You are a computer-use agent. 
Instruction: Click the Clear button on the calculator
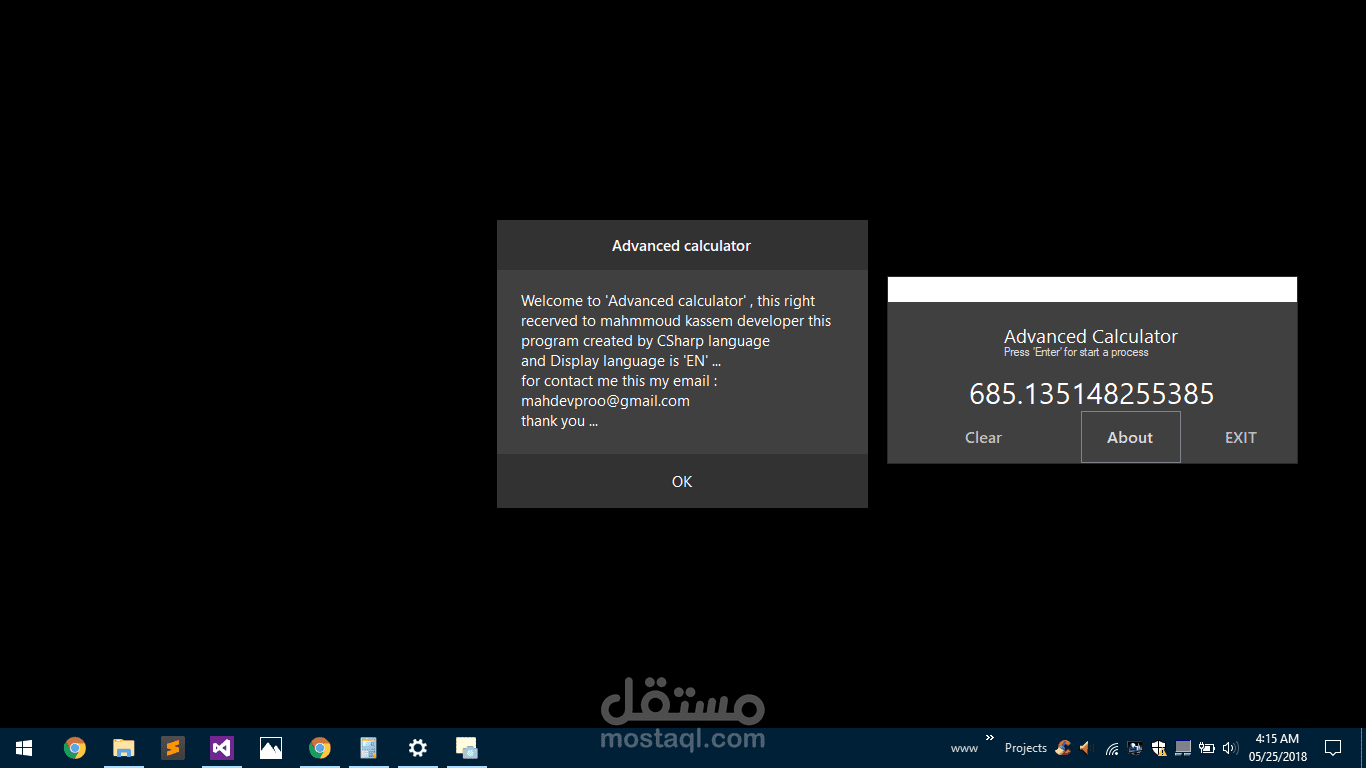[983, 437]
